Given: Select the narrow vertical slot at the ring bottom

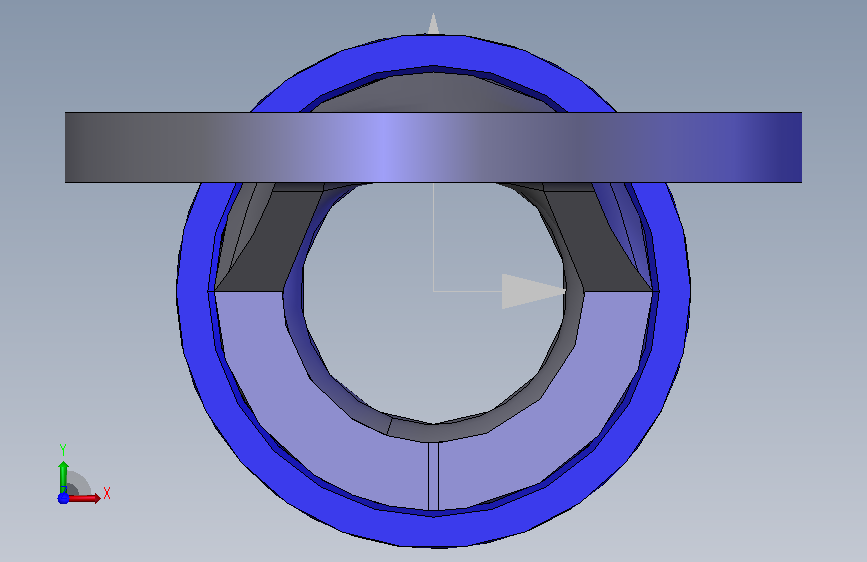Looking at the screenshot, I should pyautogui.click(x=434, y=476).
